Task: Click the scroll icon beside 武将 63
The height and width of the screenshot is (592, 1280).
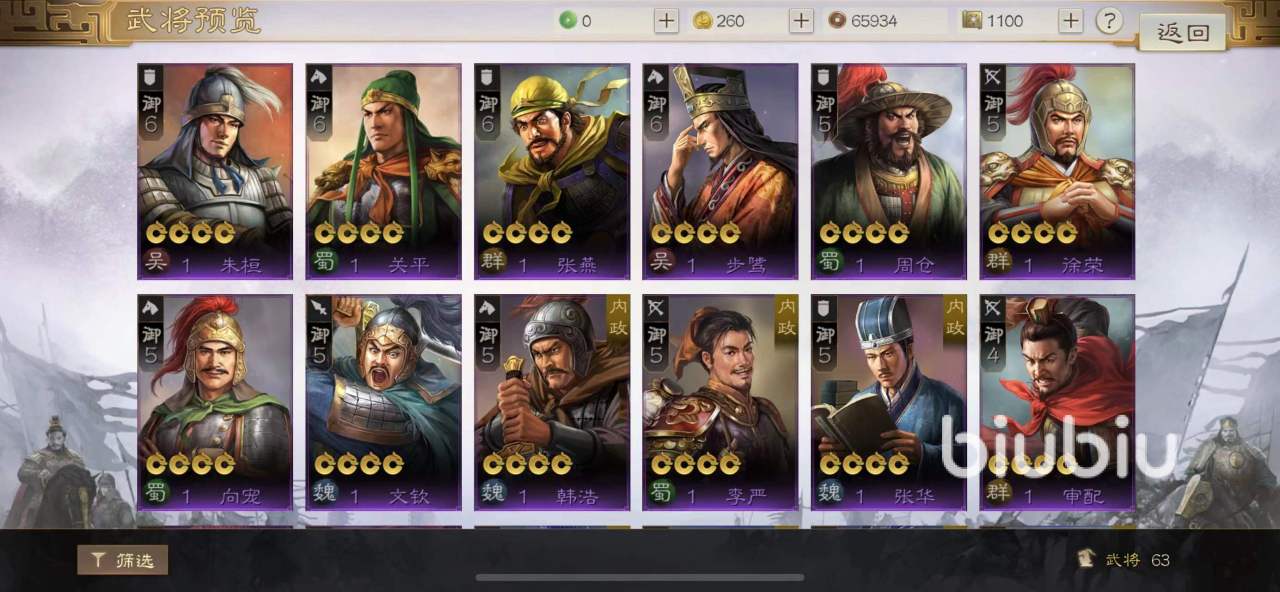Action: coord(1087,560)
